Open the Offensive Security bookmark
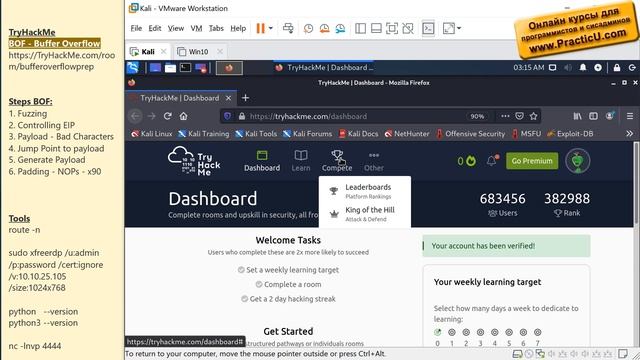The image size is (640, 360). tap(471, 133)
